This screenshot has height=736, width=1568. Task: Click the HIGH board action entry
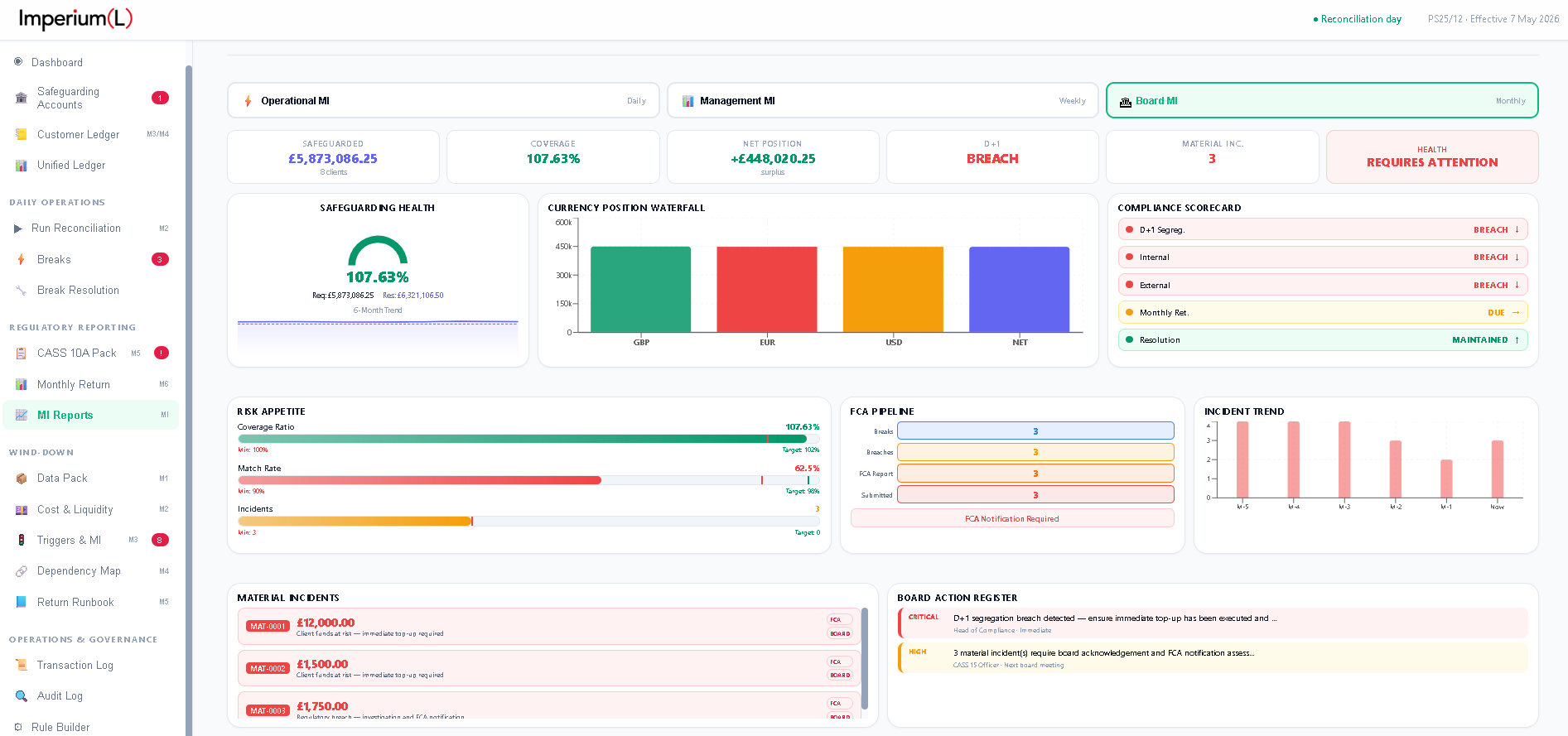pos(1213,658)
